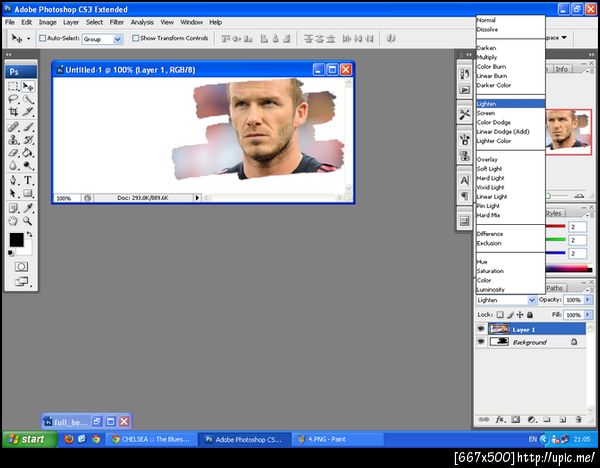
Task: Select the Paint Bucket tool
Action: click(x=28, y=152)
